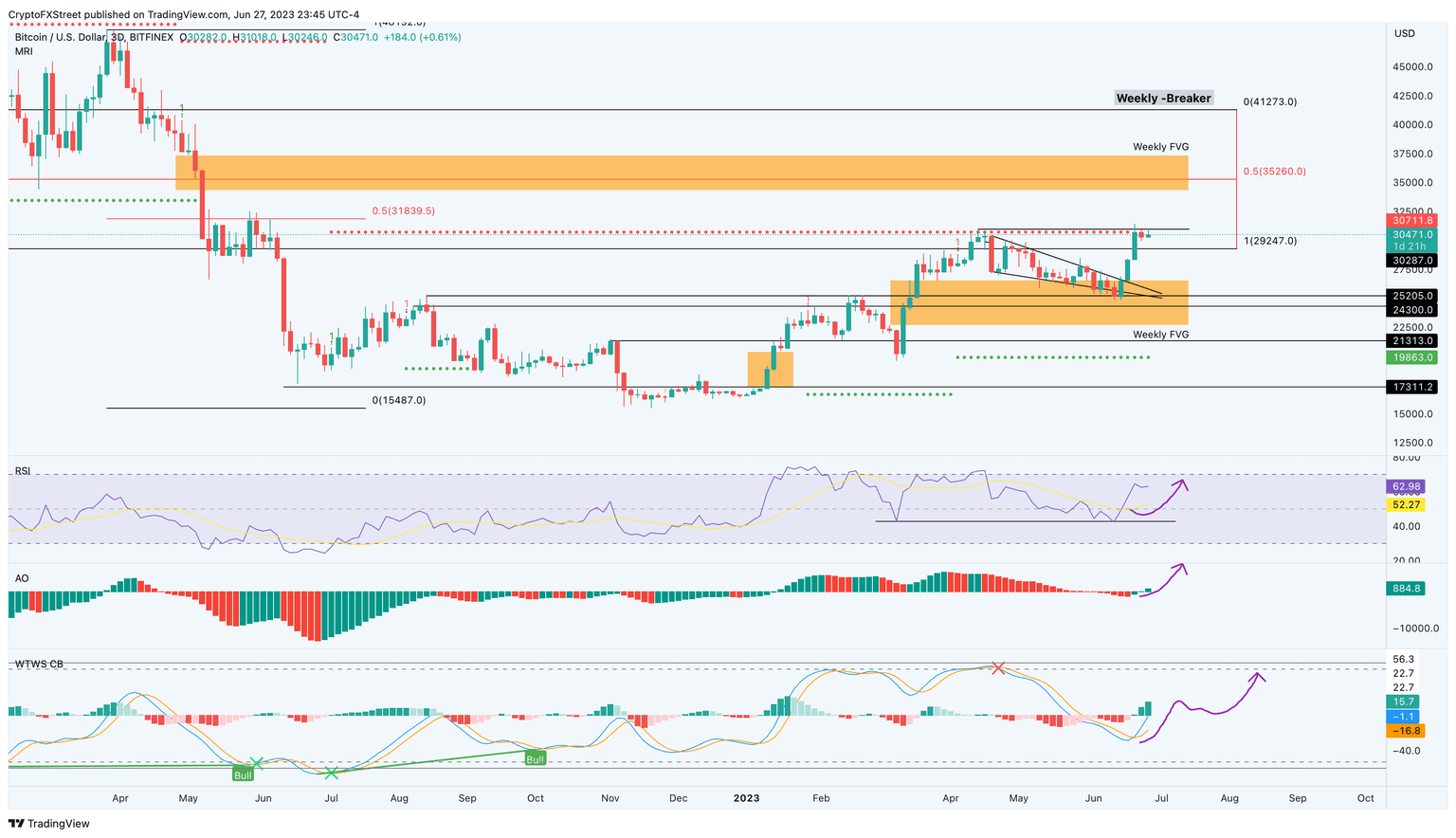The height and width of the screenshot is (838, 1456).
Task: Click the MRI indicator label
Action: click(24, 51)
